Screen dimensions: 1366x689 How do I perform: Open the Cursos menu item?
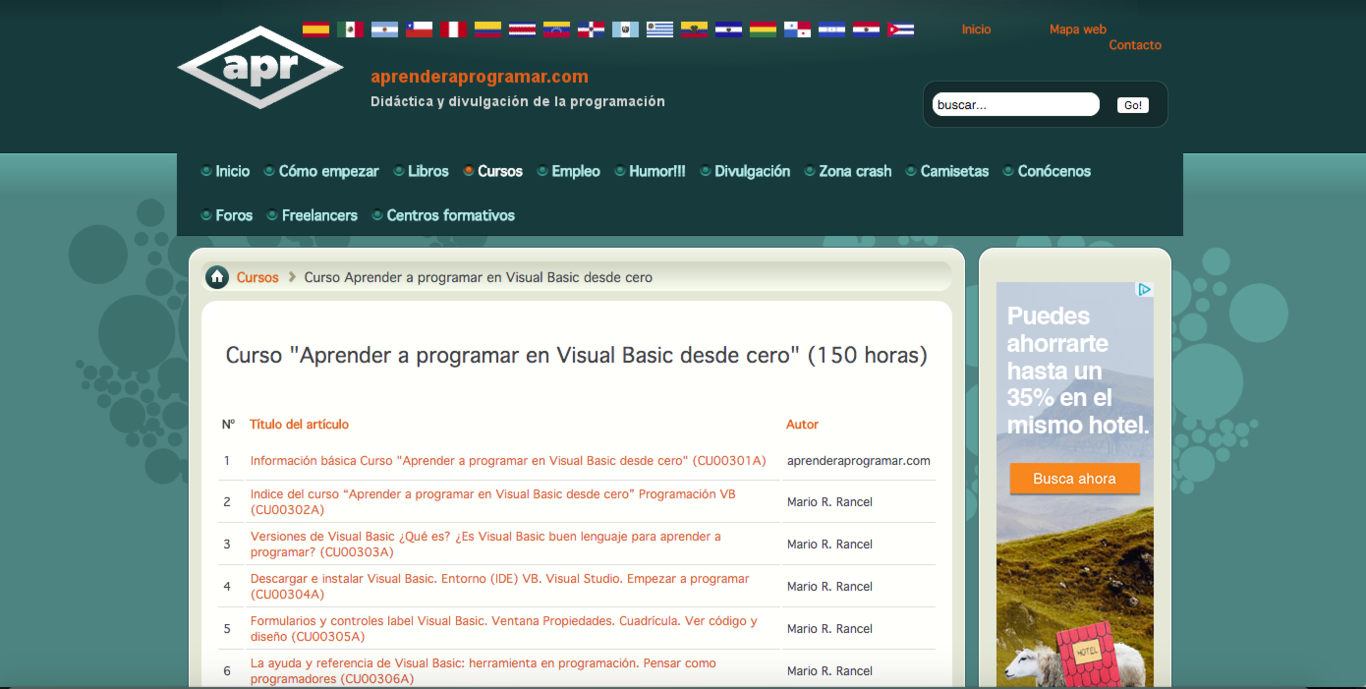point(500,171)
